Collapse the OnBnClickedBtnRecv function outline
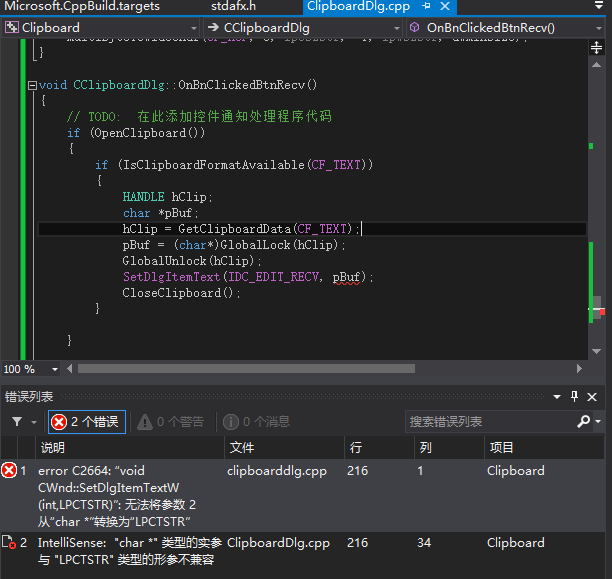 32,85
